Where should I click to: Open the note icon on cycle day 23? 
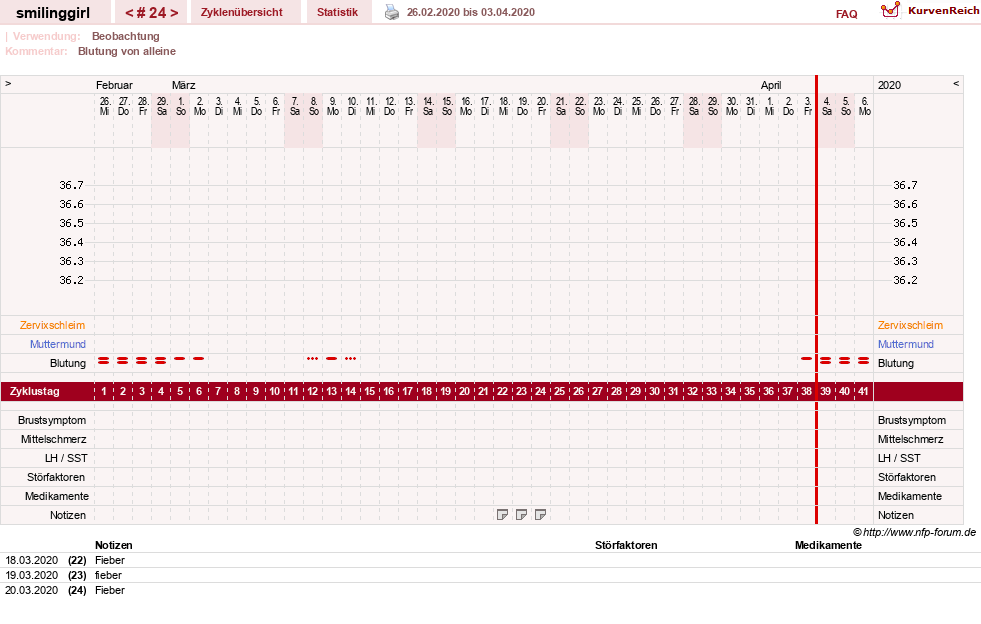(521, 514)
